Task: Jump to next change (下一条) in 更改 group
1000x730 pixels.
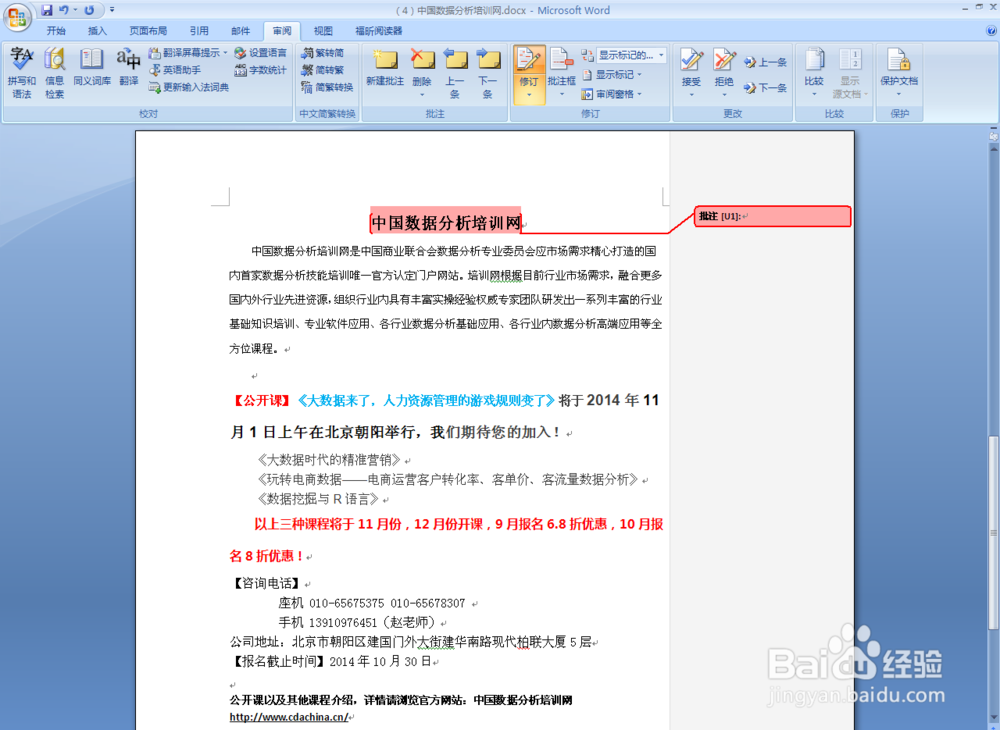Action: pos(765,87)
